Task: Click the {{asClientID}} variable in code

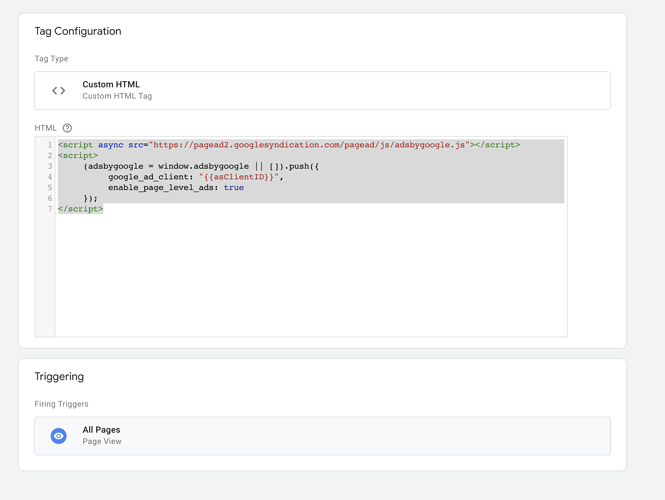Action: pos(239,177)
